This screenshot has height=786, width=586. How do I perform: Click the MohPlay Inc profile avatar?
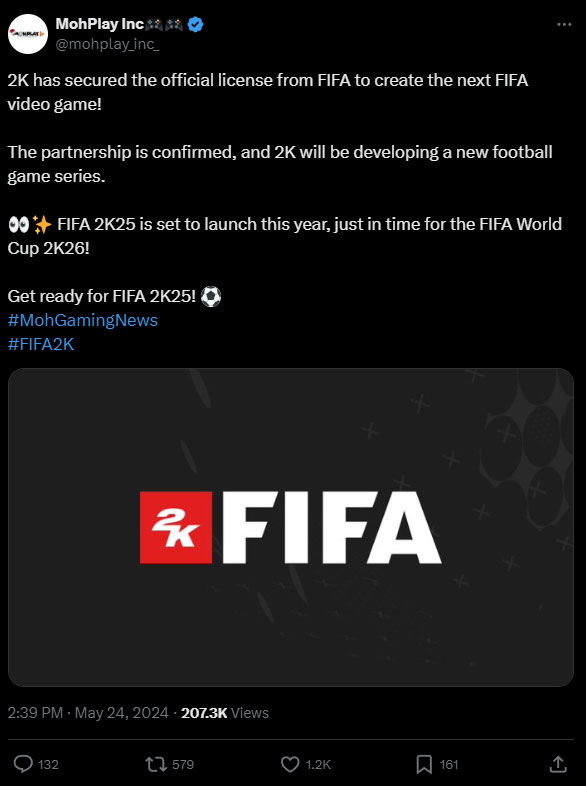click(28, 34)
